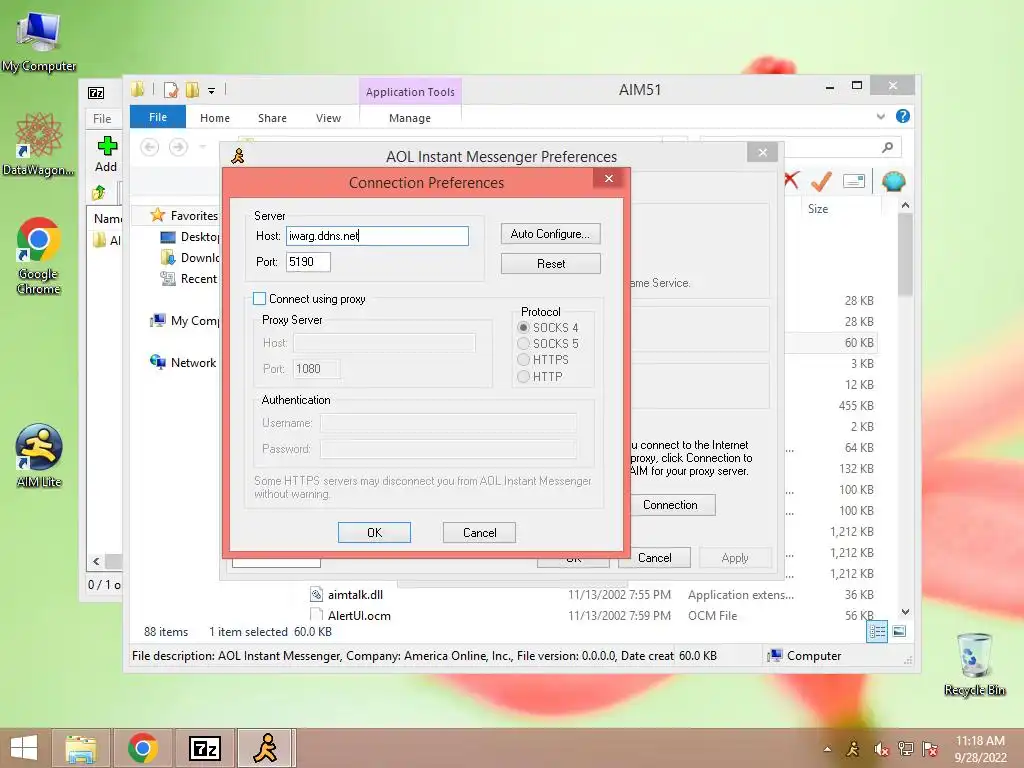1024x768 pixels.
Task: Click the orange checkmark toolbar icon
Action: tap(821, 181)
